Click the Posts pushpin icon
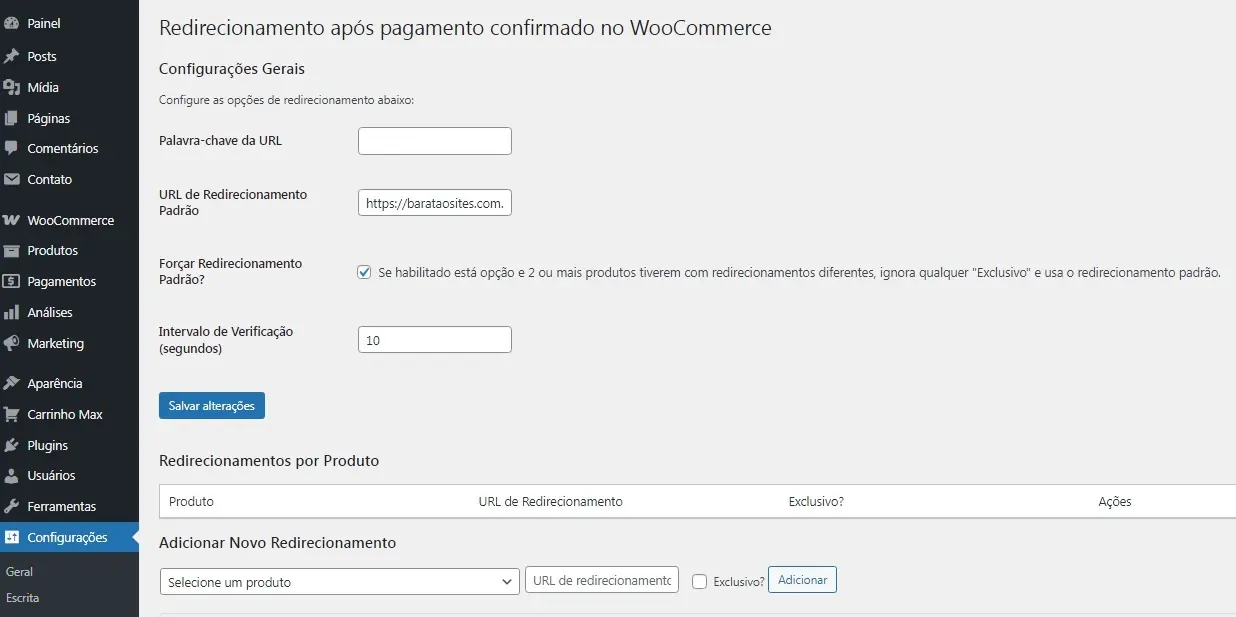 tap(12, 56)
